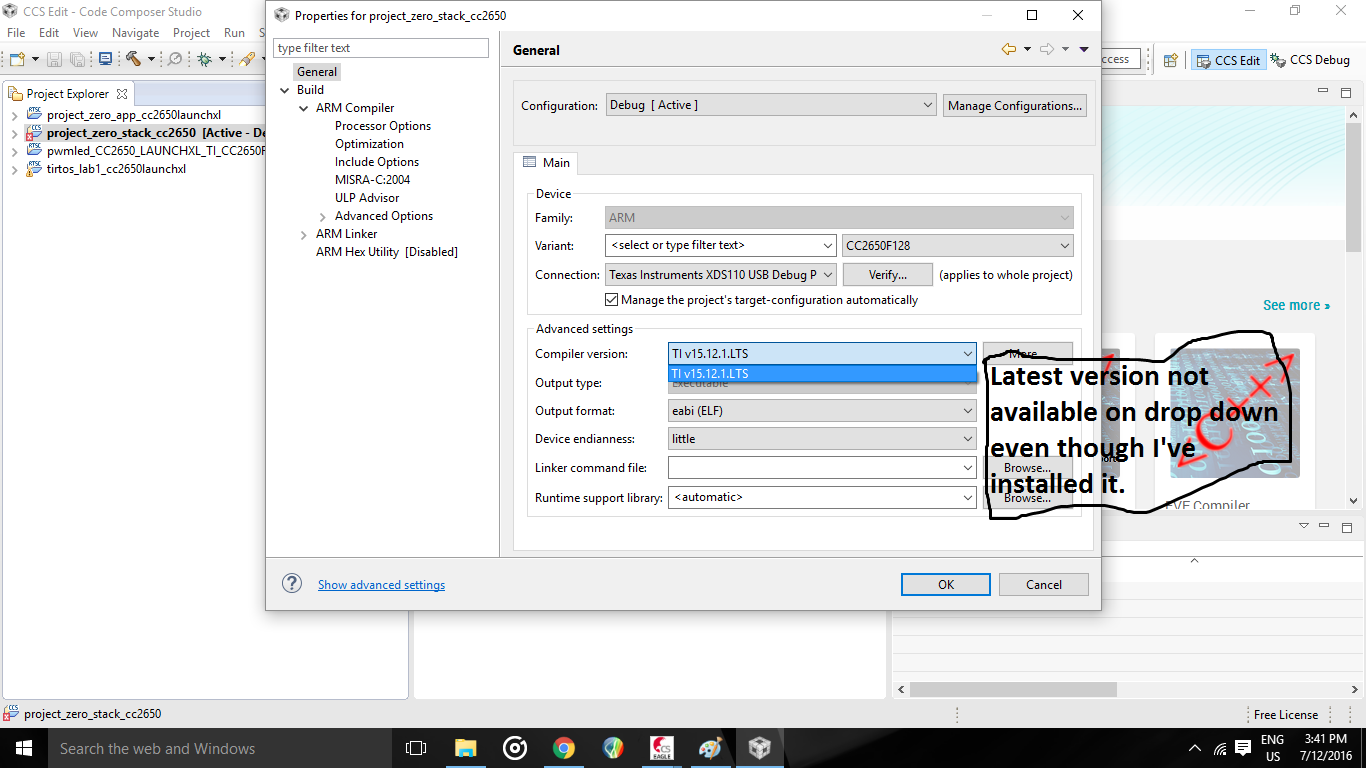The image size is (1366, 768).
Task: Click the type filter text field
Action: (381, 48)
